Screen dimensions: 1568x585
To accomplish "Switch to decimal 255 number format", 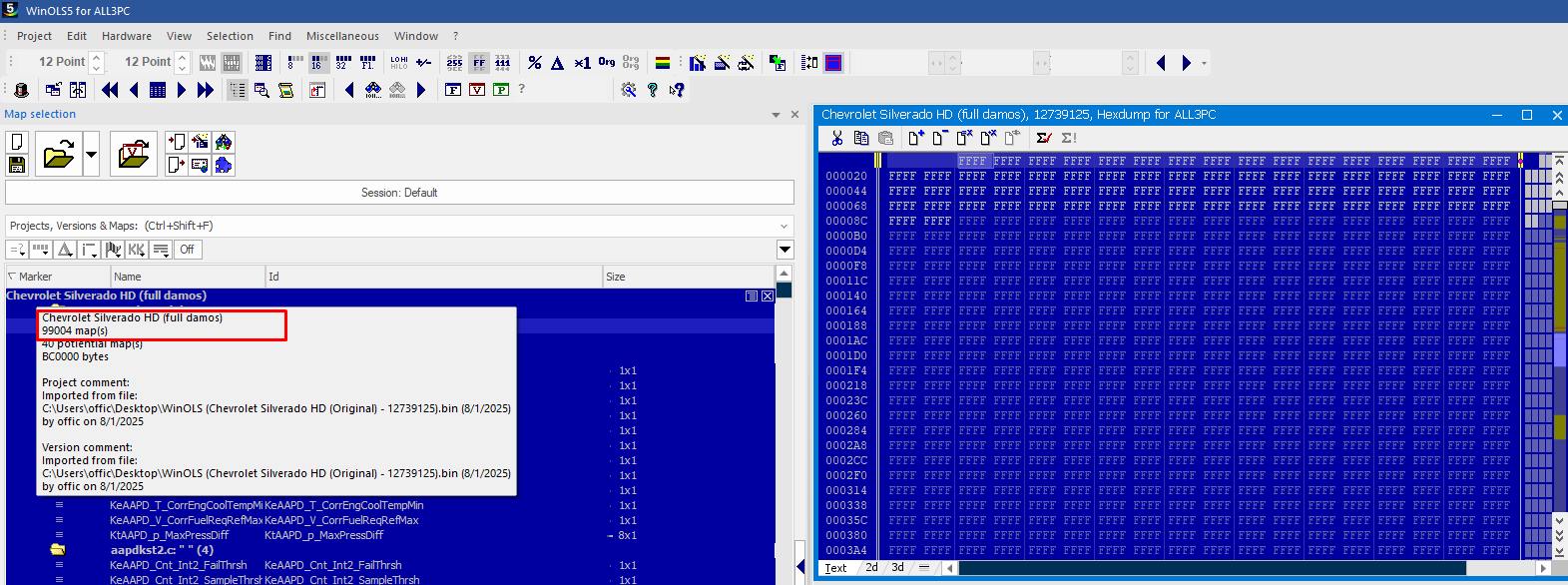I will [454, 62].
